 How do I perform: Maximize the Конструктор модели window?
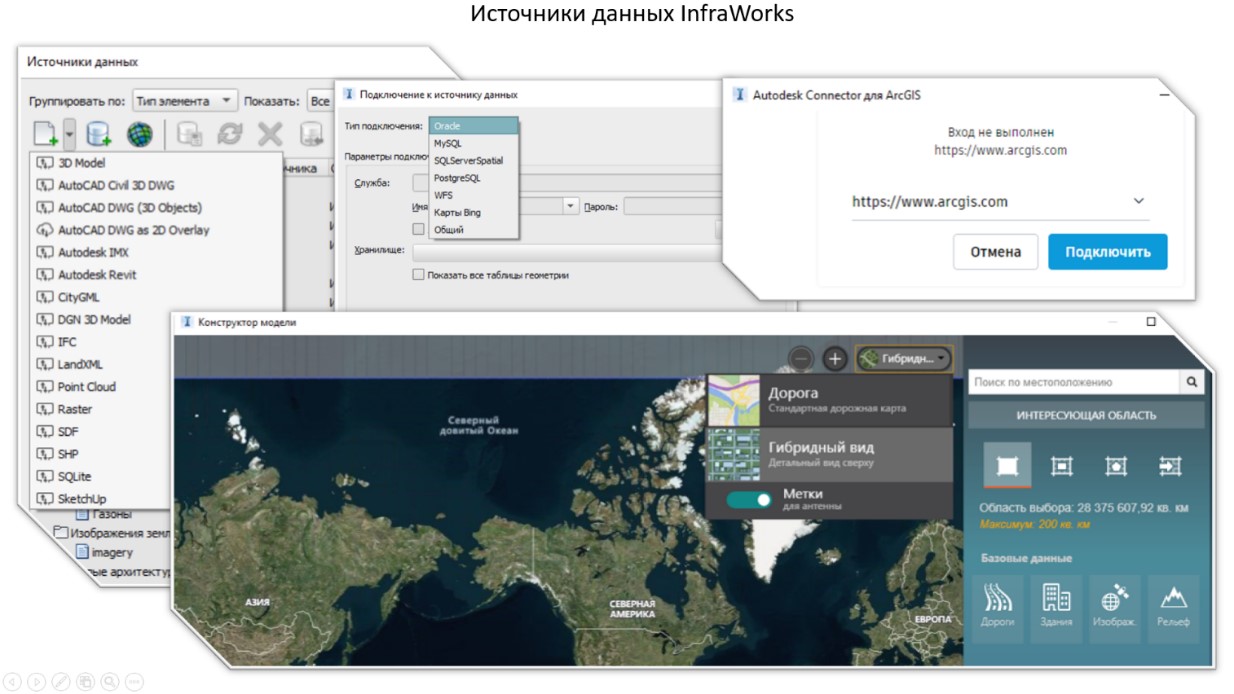tap(1151, 322)
